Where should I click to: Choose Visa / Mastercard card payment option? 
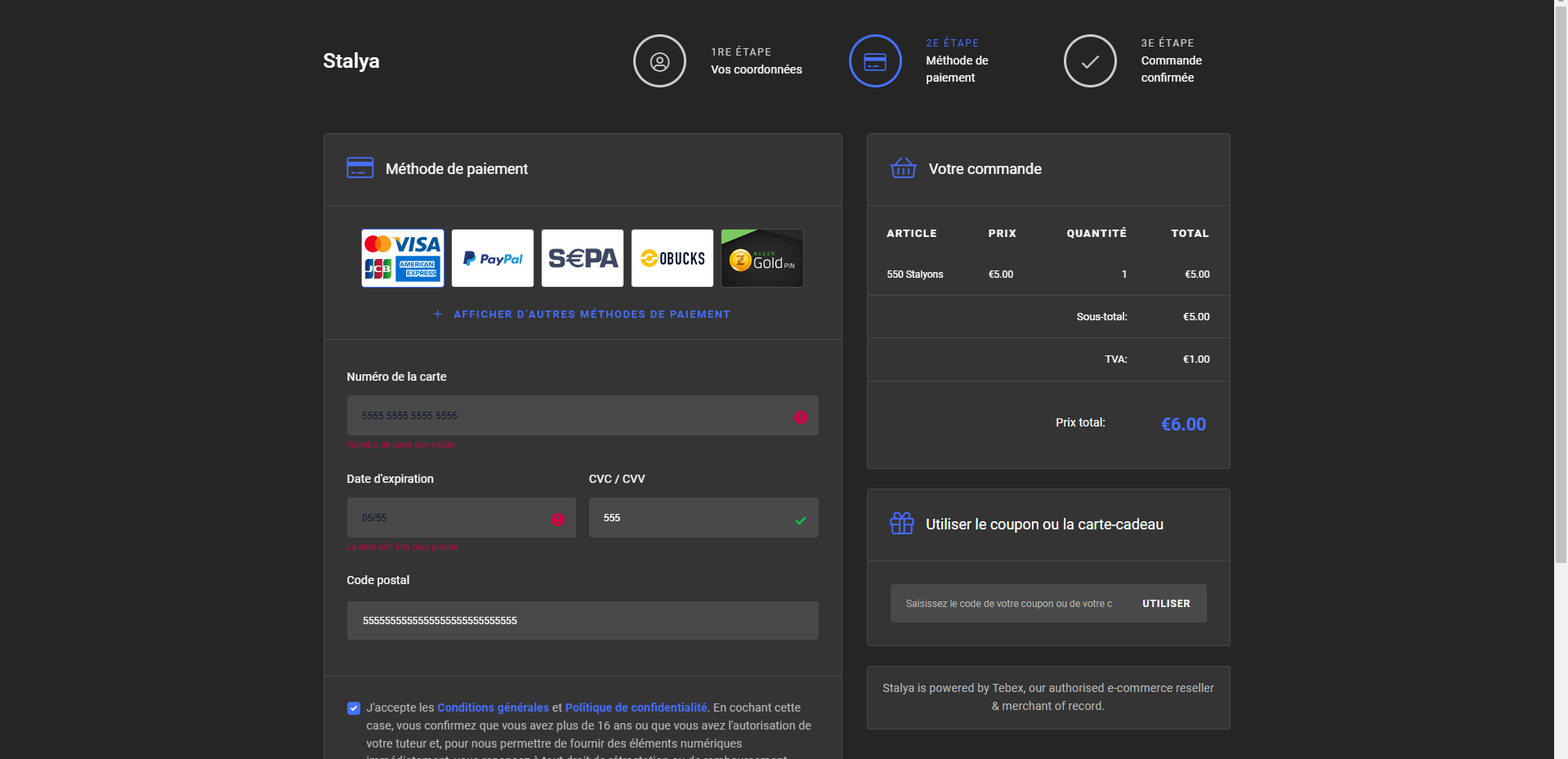(x=403, y=258)
